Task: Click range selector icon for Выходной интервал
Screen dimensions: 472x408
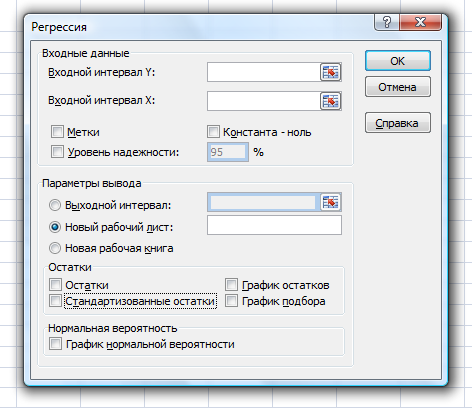Action: 331,202
